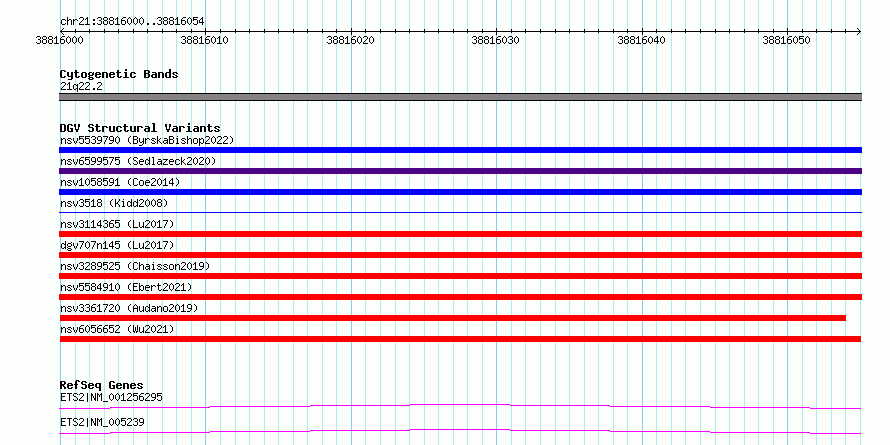This screenshot has width=890, height=445.
Task: Select the red bar for nsv6056652
Action: click(x=460, y=339)
